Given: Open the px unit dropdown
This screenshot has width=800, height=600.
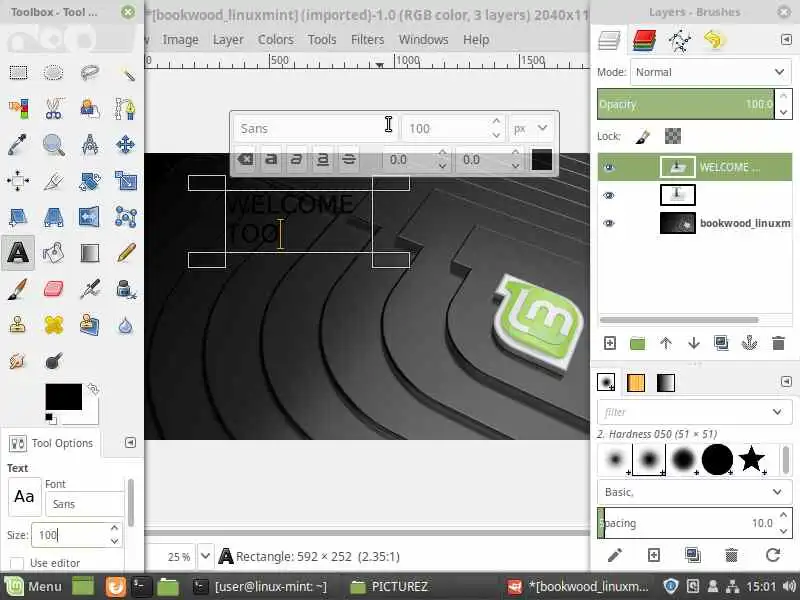Looking at the screenshot, I should click(532, 128).
